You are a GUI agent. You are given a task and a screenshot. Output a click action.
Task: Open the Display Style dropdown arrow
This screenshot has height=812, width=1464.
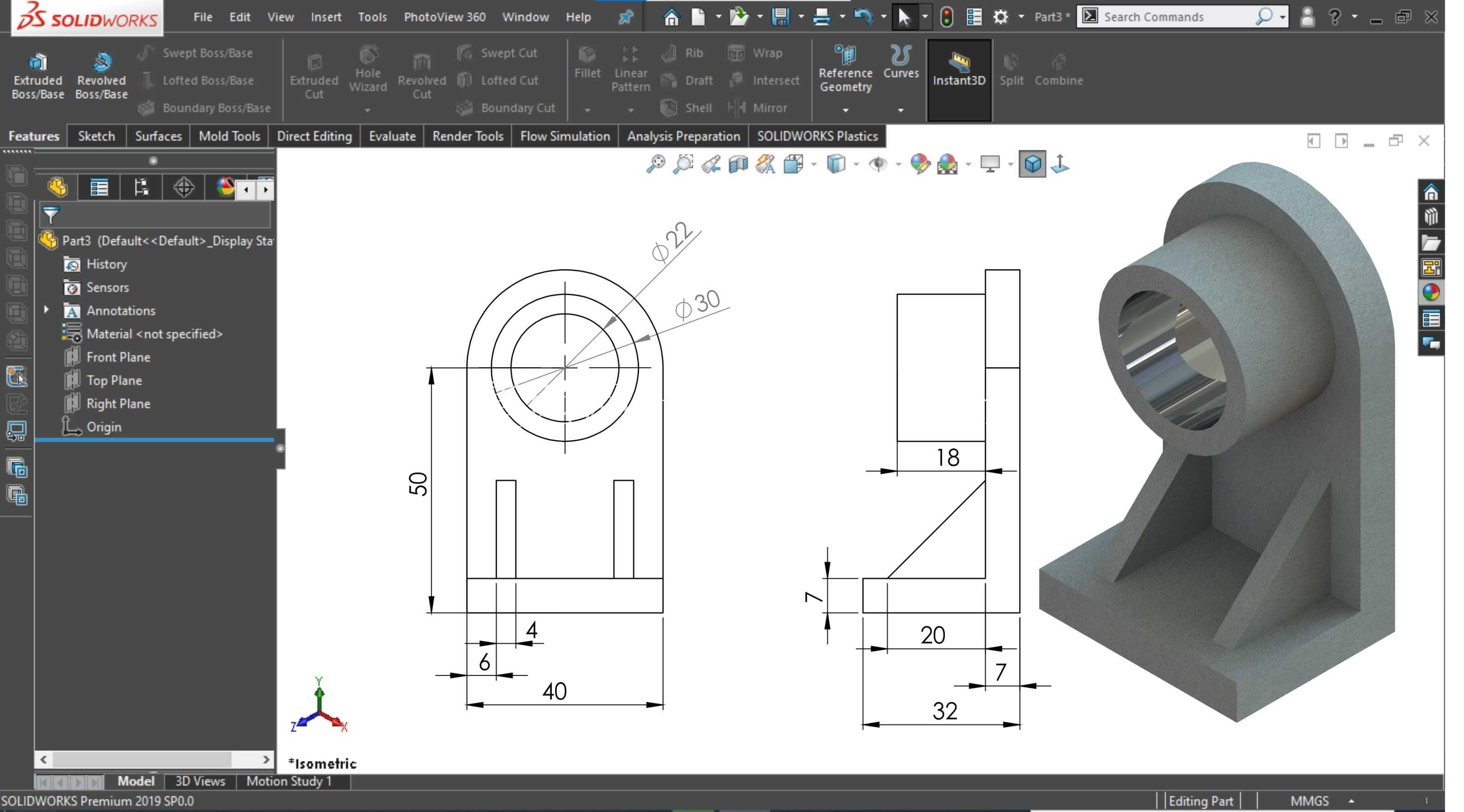click(x=856, y=165)
